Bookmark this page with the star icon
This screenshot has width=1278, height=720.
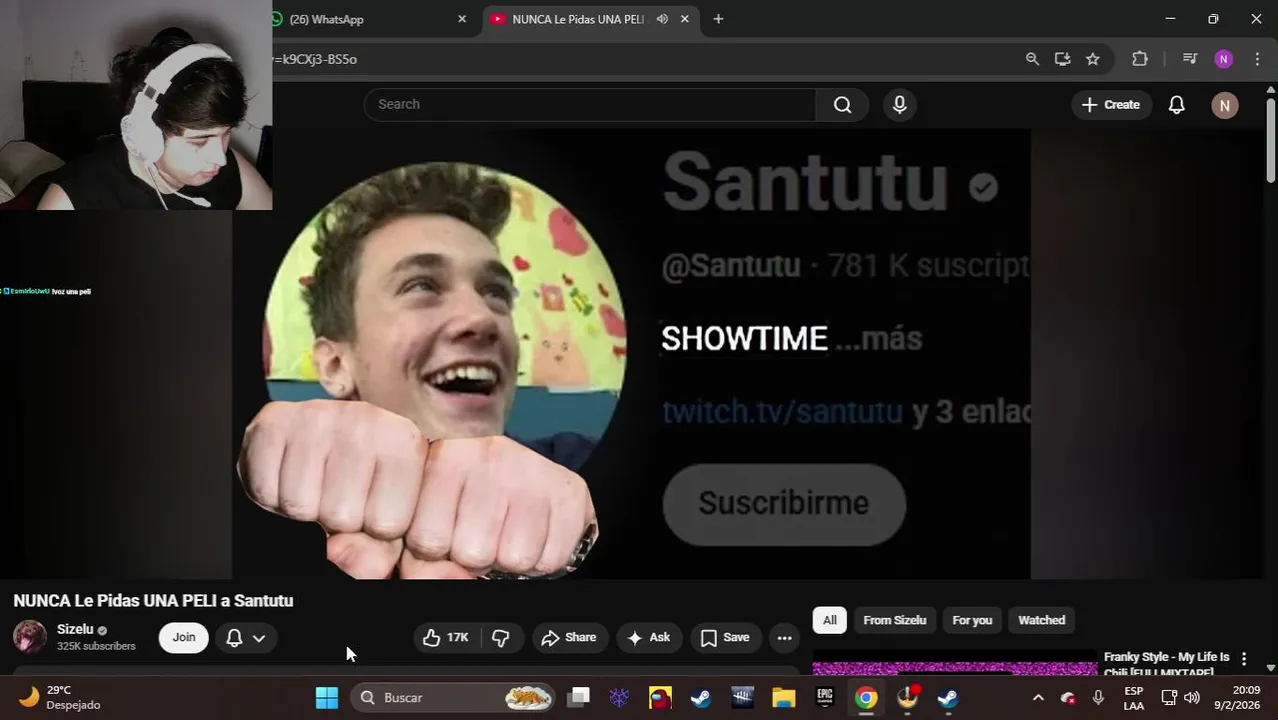pos(1093,59)
